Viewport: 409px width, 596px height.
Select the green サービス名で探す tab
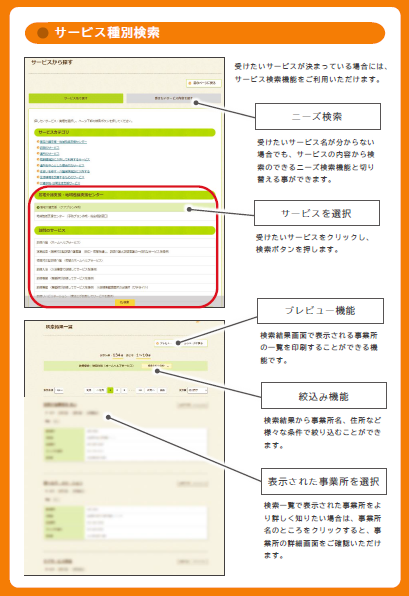pos(76,98)
